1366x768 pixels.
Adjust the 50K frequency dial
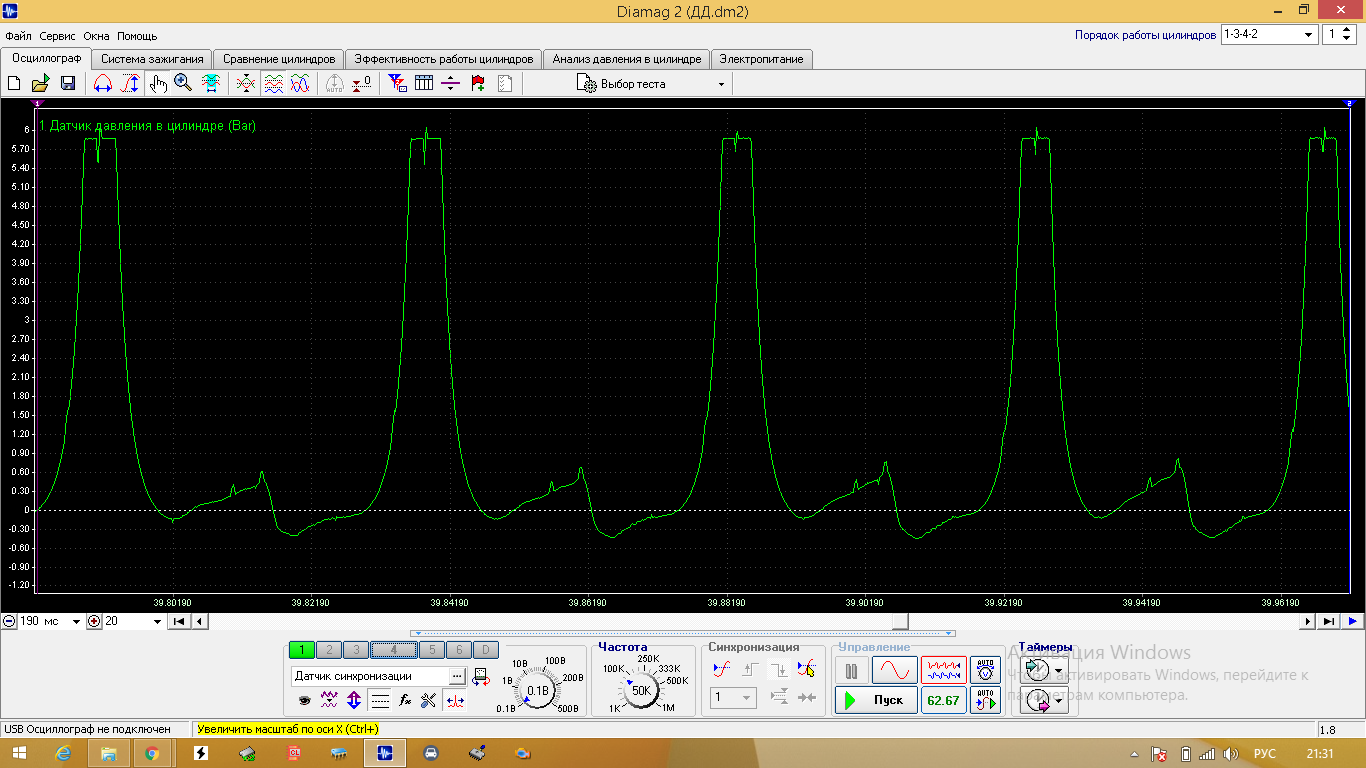click(641, 690)
